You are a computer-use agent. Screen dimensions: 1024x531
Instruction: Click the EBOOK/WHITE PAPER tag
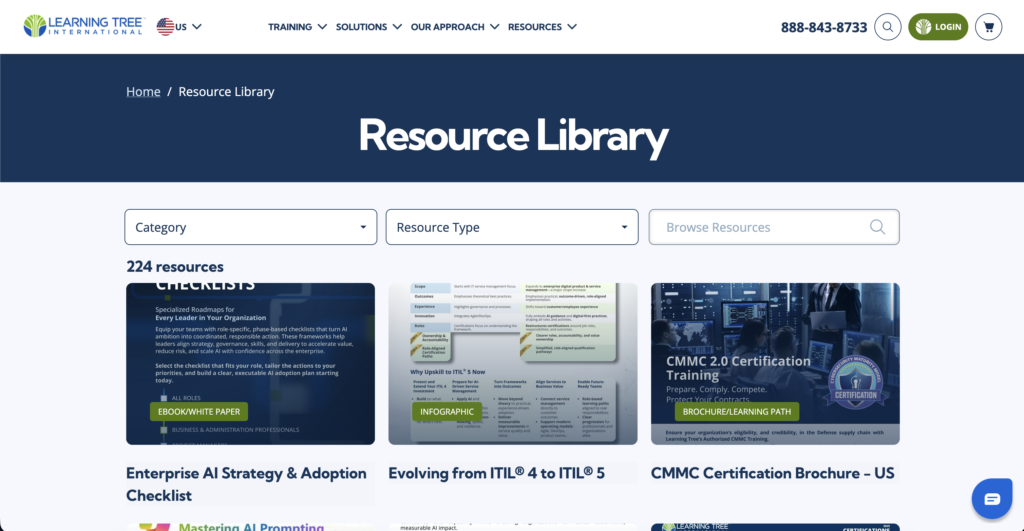(199, 411)
